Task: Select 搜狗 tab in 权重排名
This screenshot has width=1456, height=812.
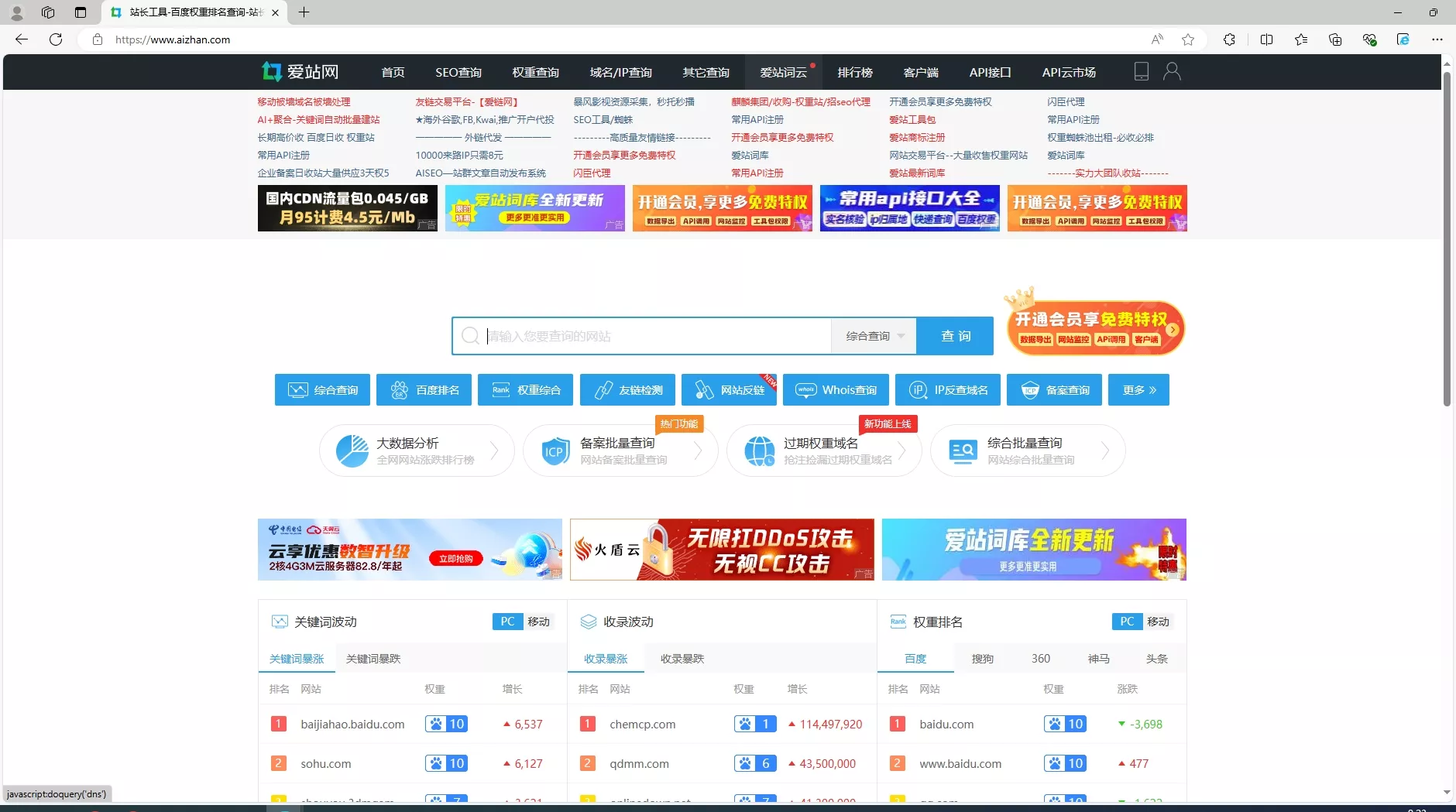Action: click(x=983, y=659)
